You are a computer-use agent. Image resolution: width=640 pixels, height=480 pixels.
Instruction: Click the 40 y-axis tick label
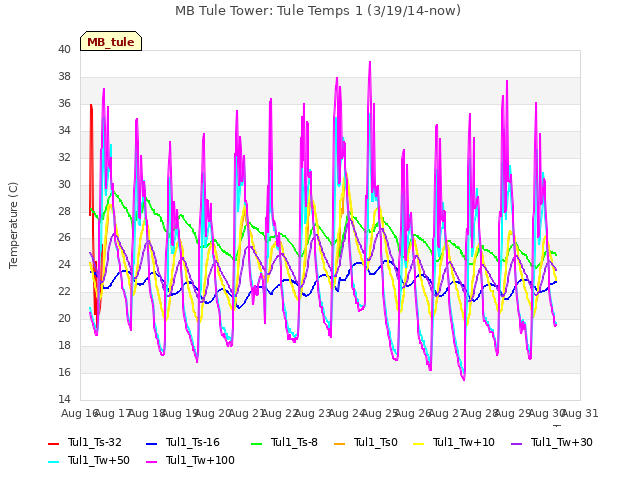[64, 49]
